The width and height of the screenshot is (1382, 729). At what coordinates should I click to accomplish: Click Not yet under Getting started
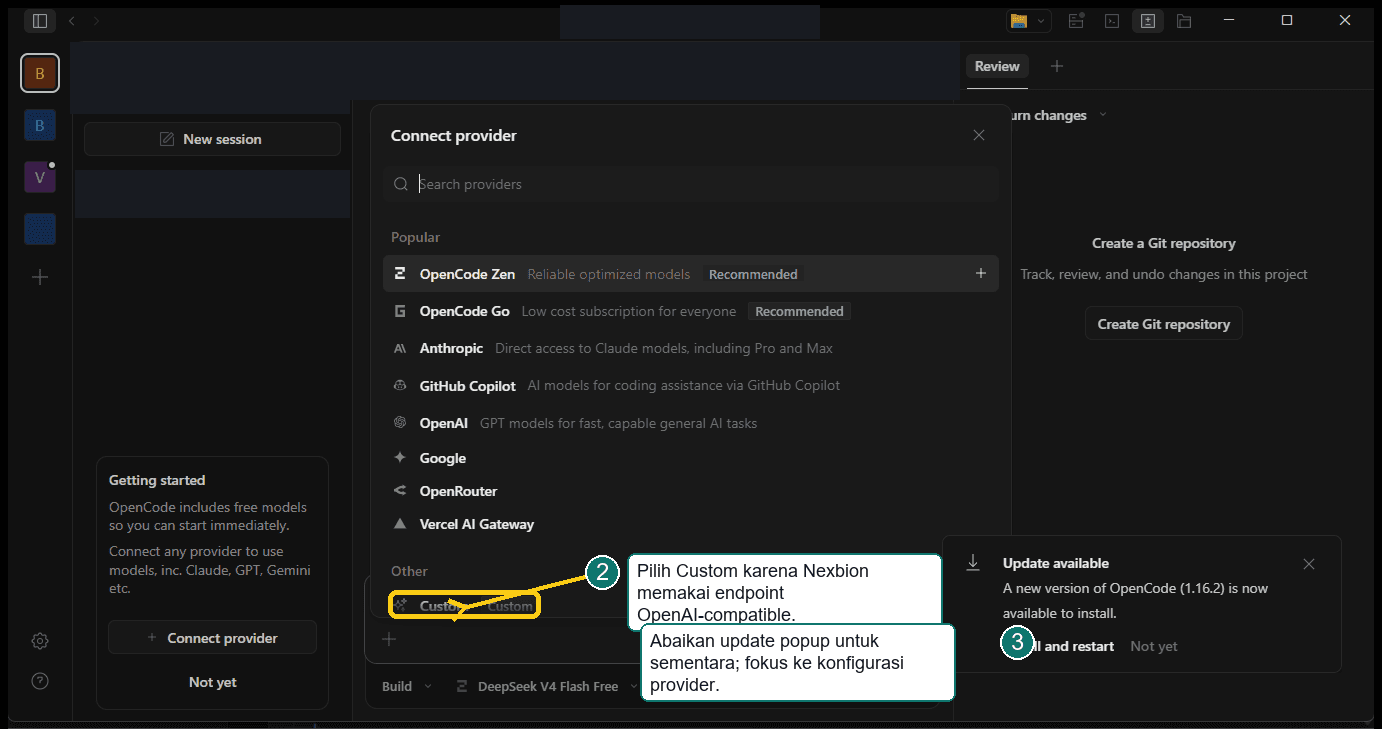213,682
